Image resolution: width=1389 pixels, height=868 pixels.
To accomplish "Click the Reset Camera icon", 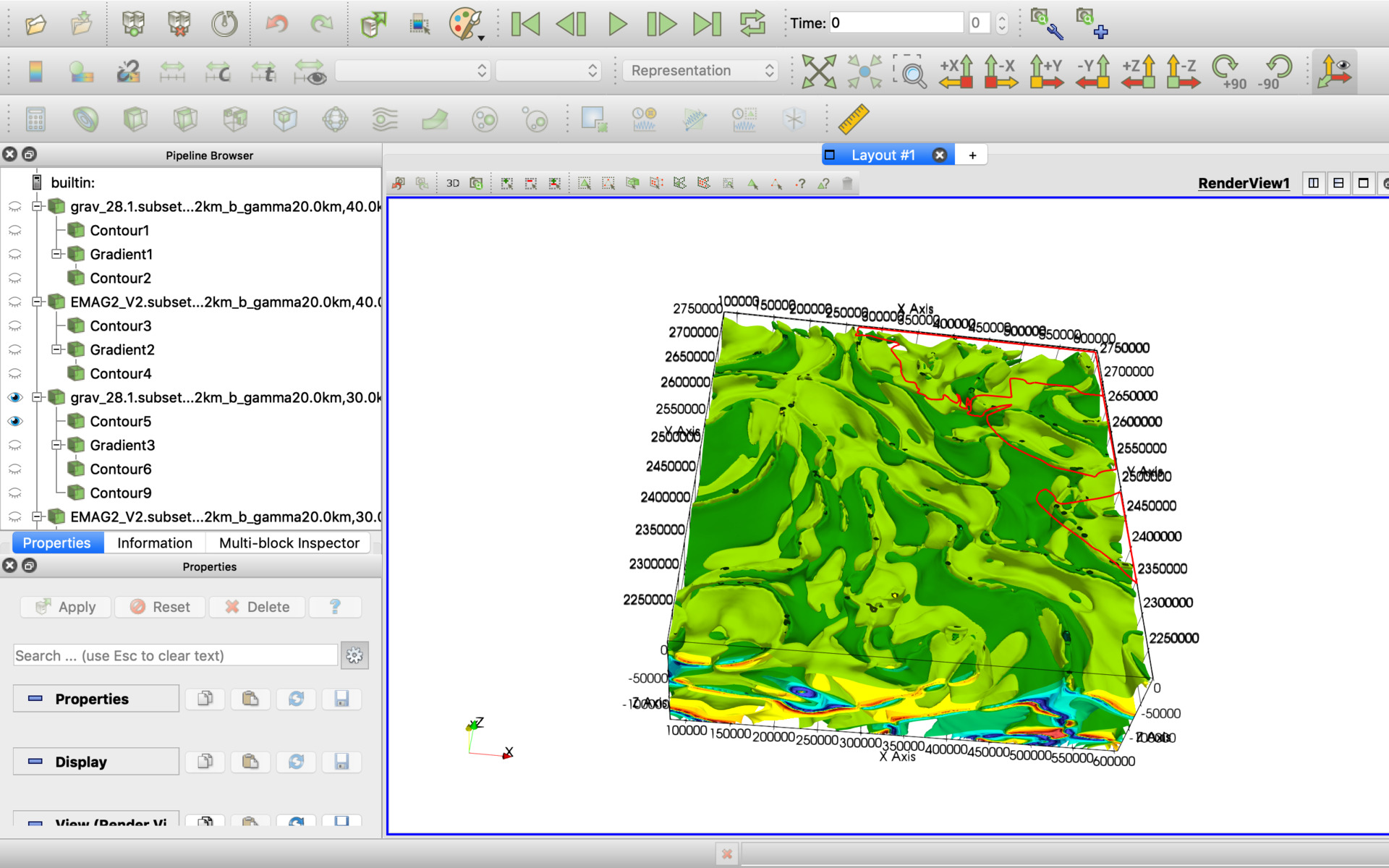I will 818,71.
